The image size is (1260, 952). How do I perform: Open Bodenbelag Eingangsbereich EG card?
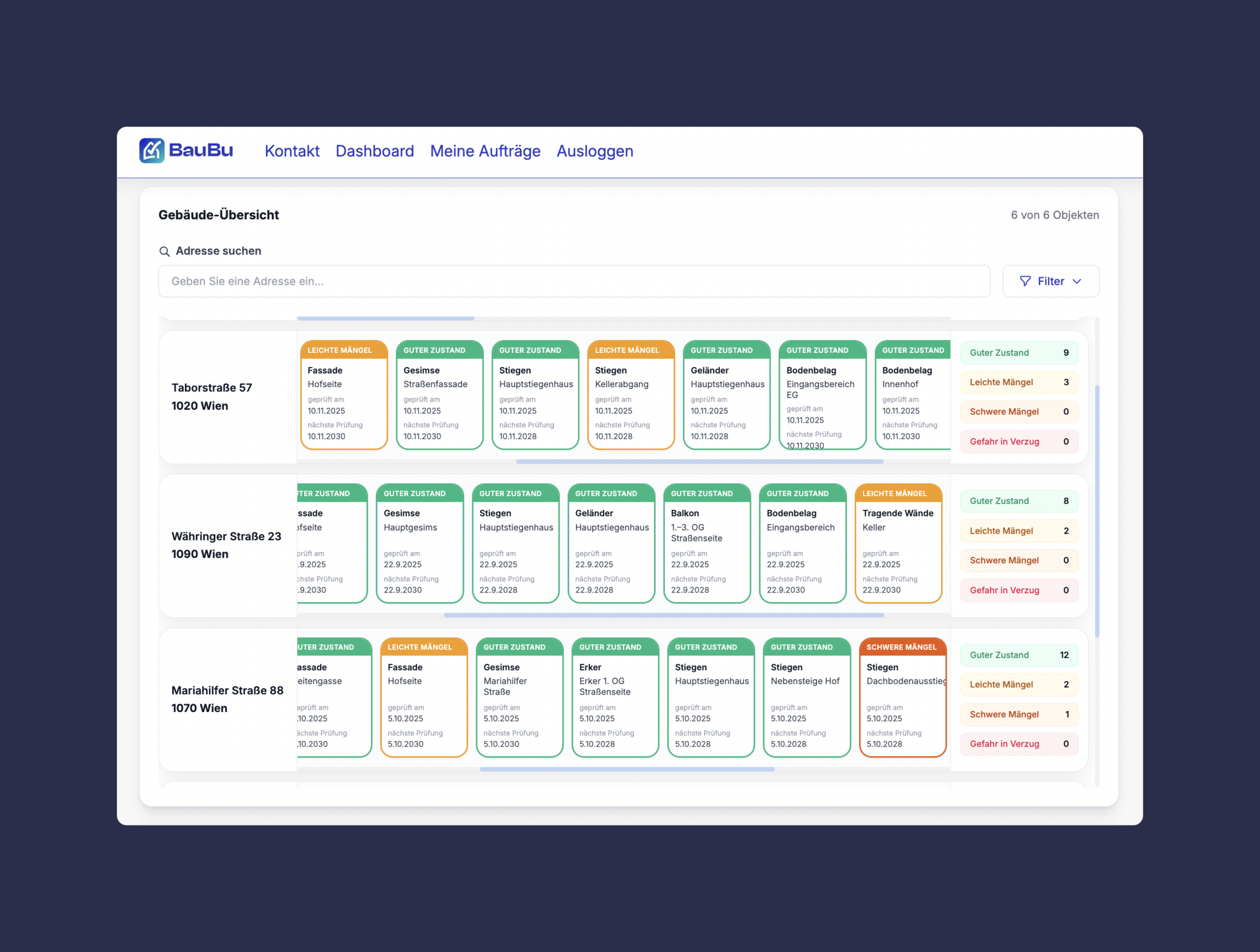tap(823, 395)
